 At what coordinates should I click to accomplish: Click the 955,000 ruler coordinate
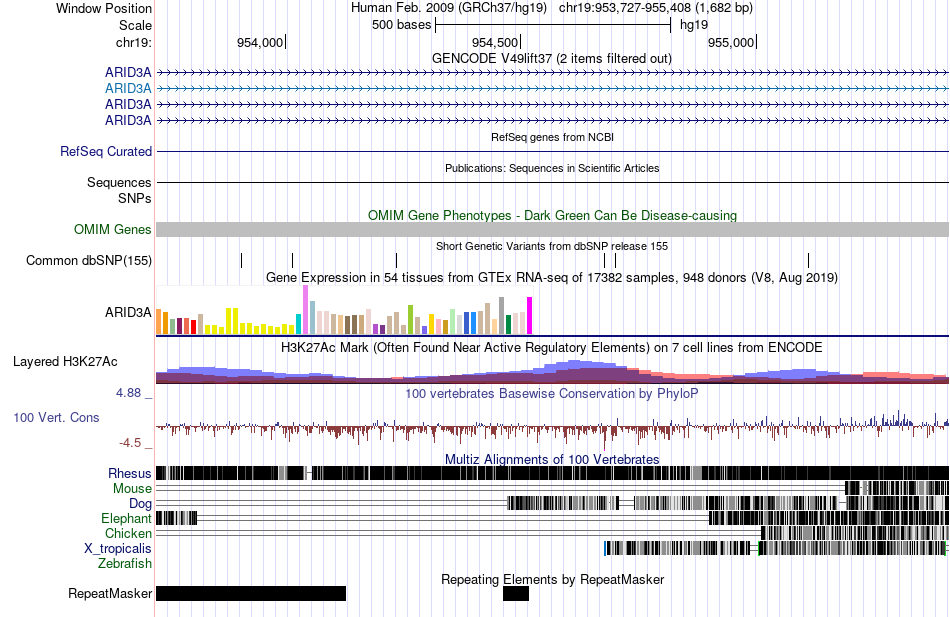(731, 42)
